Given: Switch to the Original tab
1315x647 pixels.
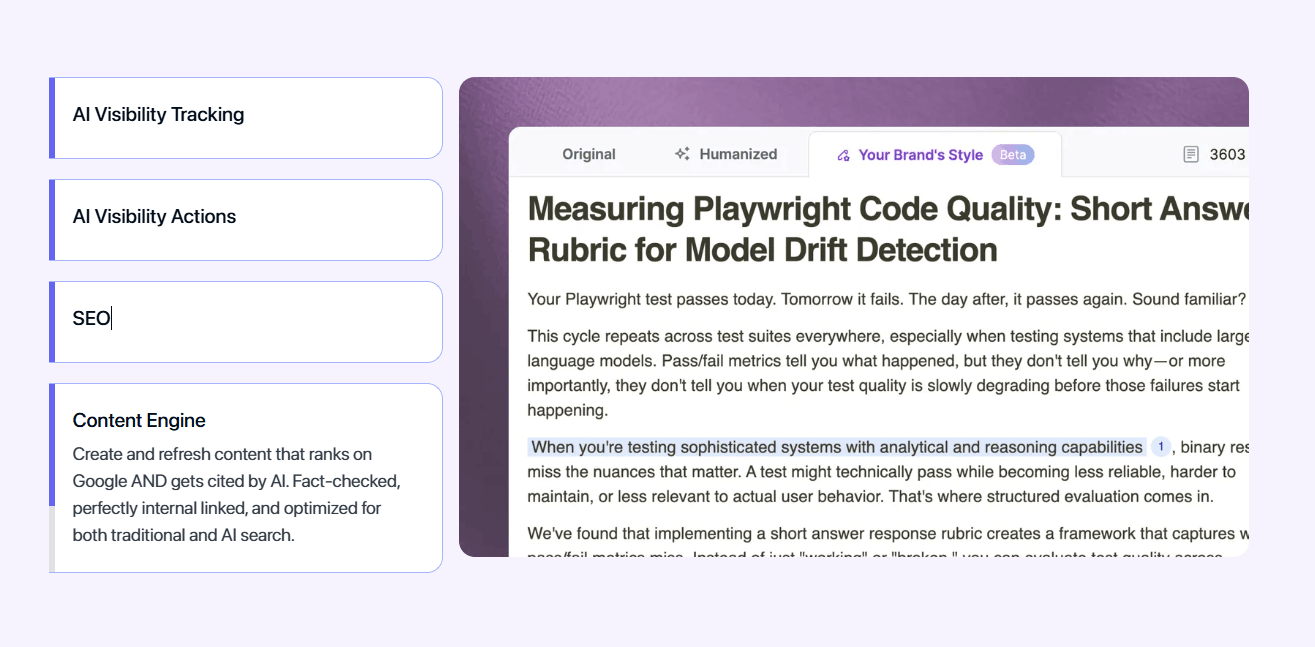Looking at the screenshot, I should (589, 154).
